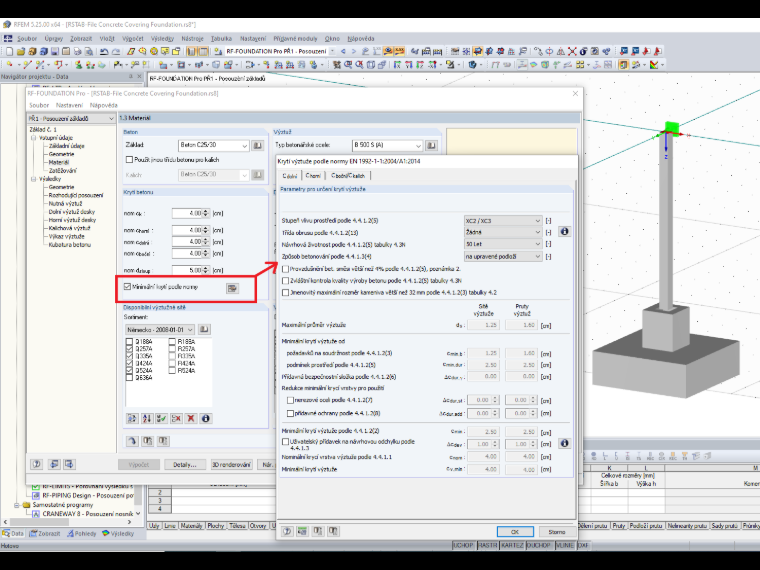The height and width of the screenshot is (570, 760).
Task: Click the sort A-Z icon below mesh list
Action: (x=147, y=418)
